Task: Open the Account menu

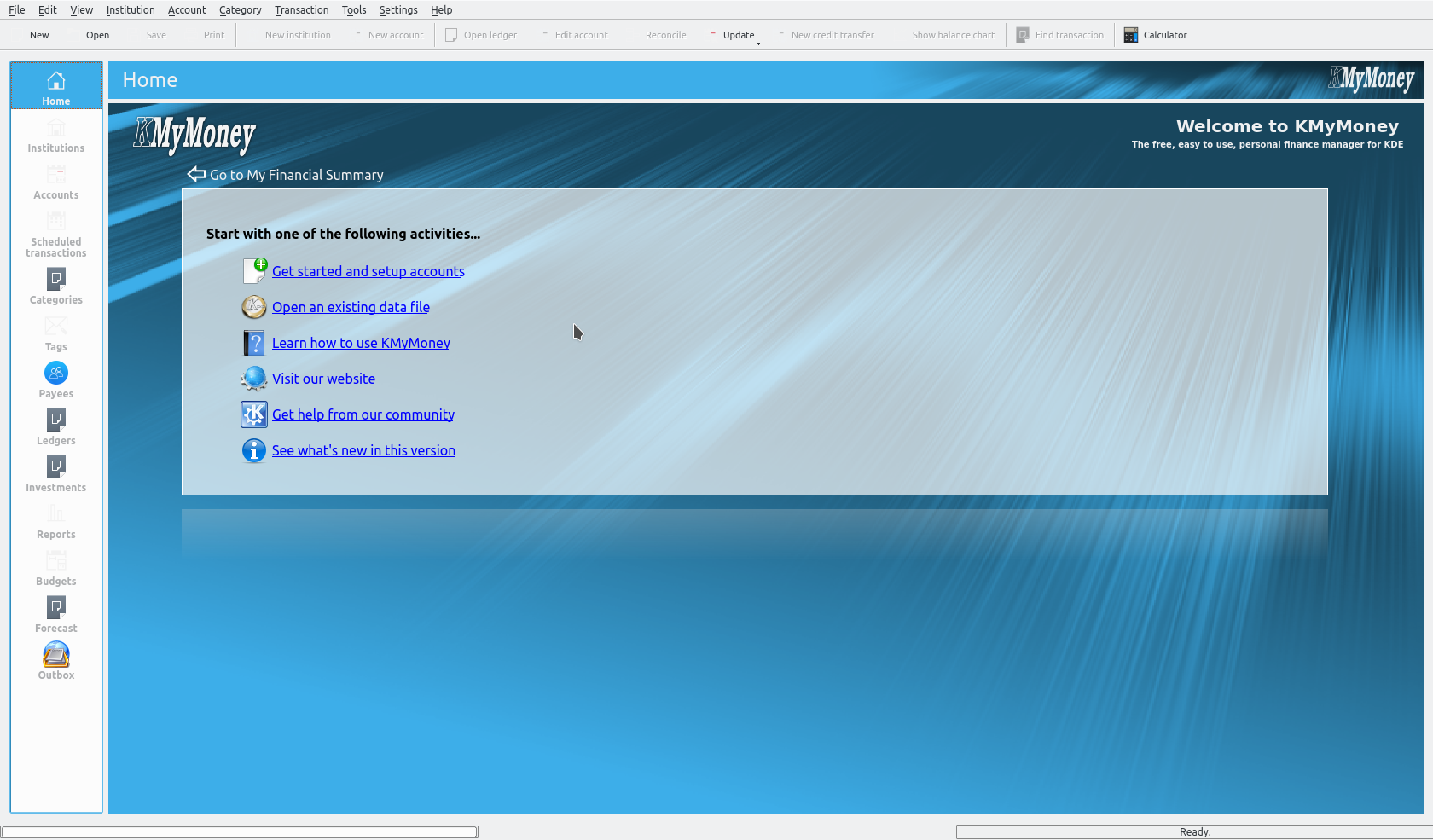Action: click(187, 10)
